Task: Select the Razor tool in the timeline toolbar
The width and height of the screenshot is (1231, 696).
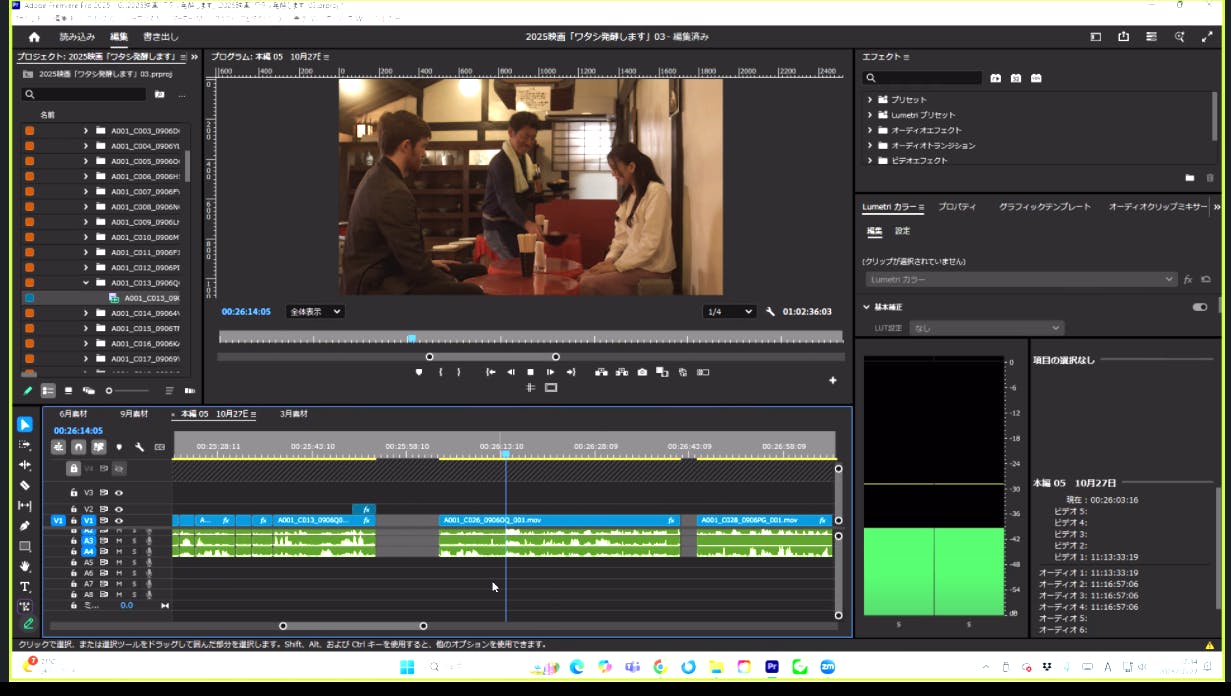Action: click(x=25, y=485)
